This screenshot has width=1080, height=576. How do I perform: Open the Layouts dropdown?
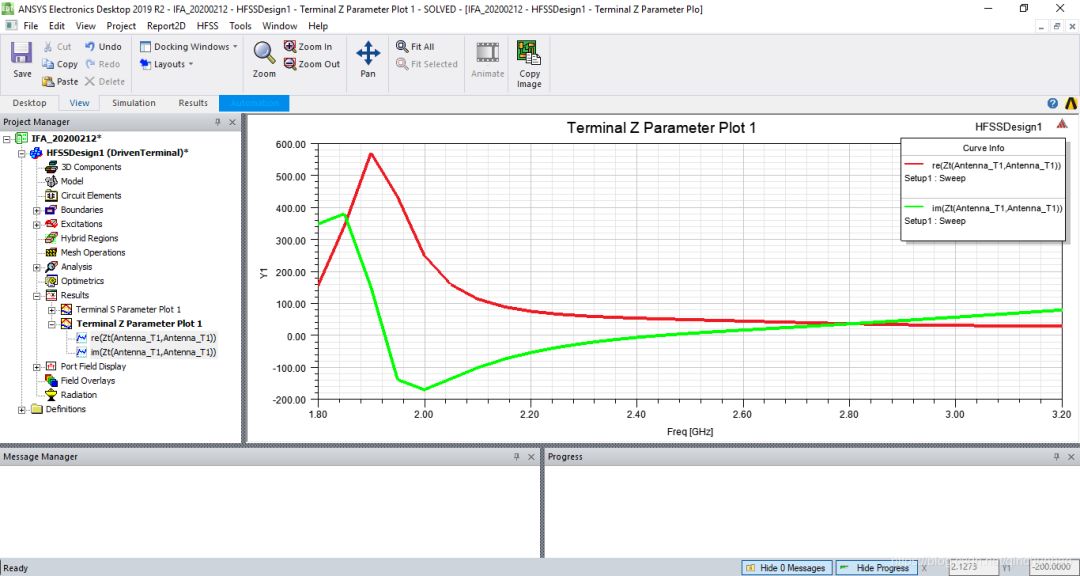(167, 64)
